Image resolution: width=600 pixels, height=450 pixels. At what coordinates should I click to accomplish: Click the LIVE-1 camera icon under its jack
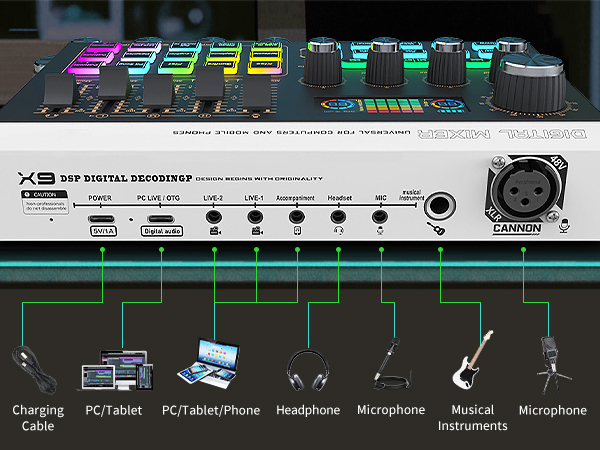click(257, 231)
